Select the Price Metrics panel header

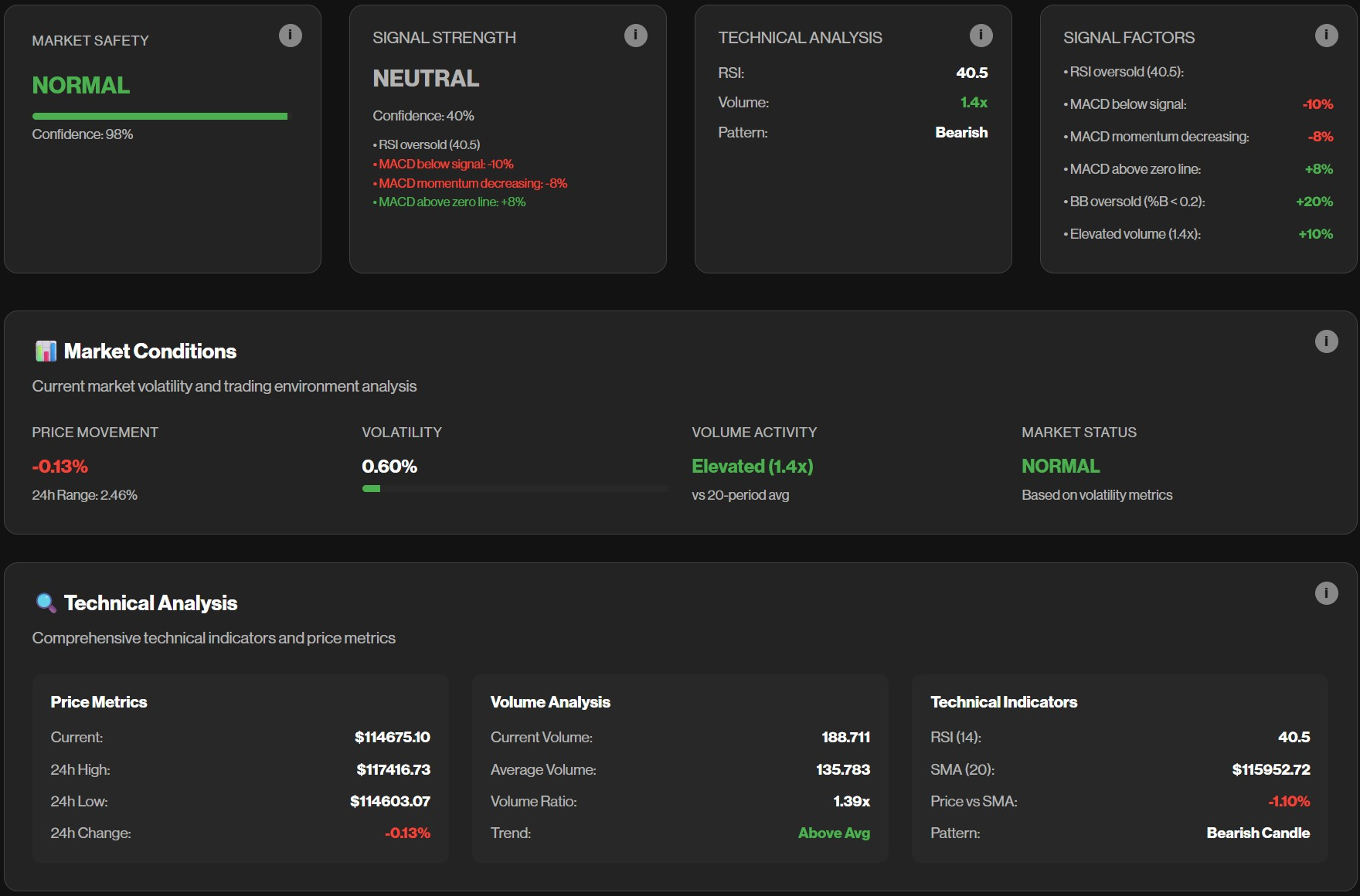pyautogui.click(x=98, y=702)
